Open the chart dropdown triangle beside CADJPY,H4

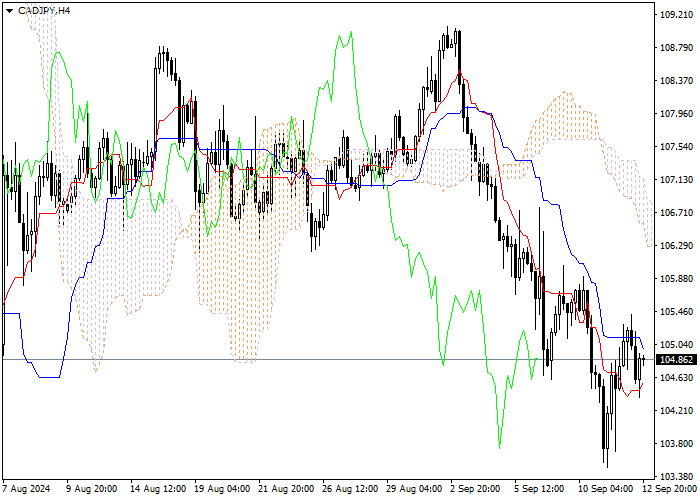(x=9, y=11)
